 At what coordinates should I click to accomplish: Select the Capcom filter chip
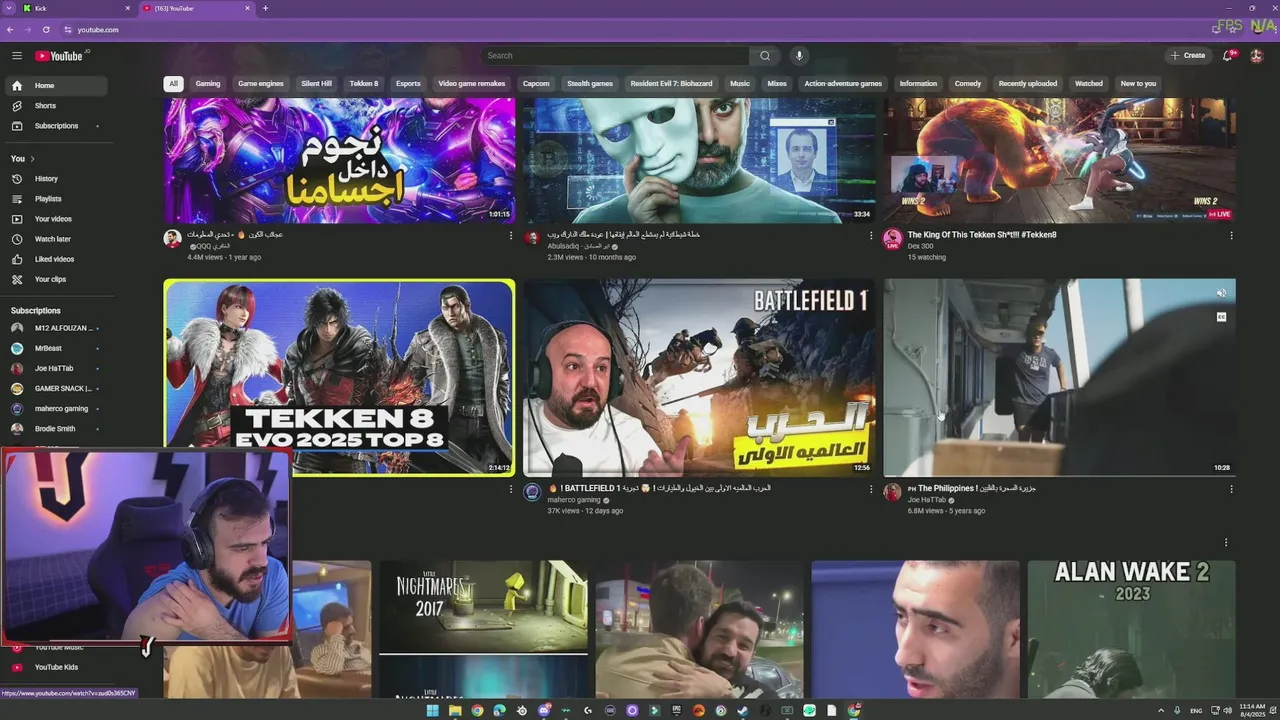(x=536, y=84)
